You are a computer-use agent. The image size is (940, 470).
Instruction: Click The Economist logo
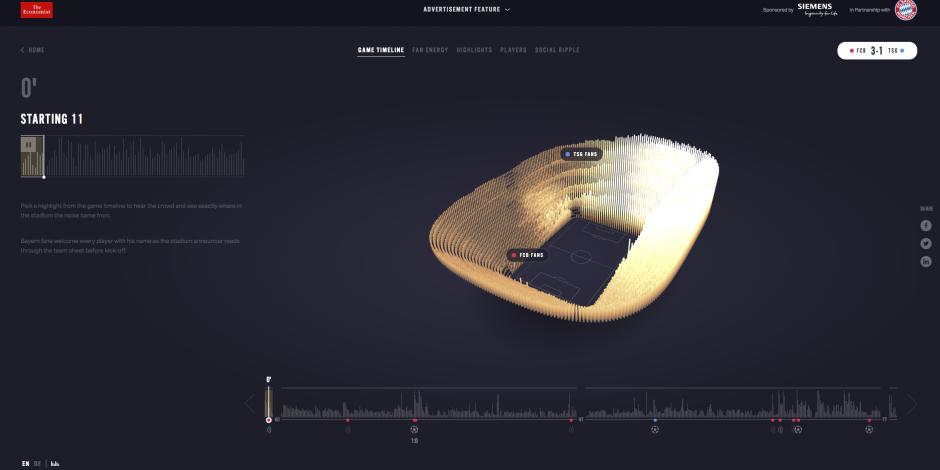click(x=37, y=10)
